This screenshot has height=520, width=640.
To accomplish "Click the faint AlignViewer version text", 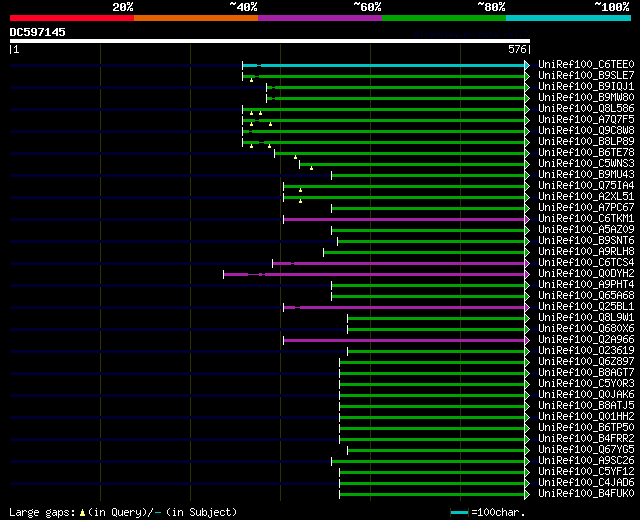I will (471, 34).
